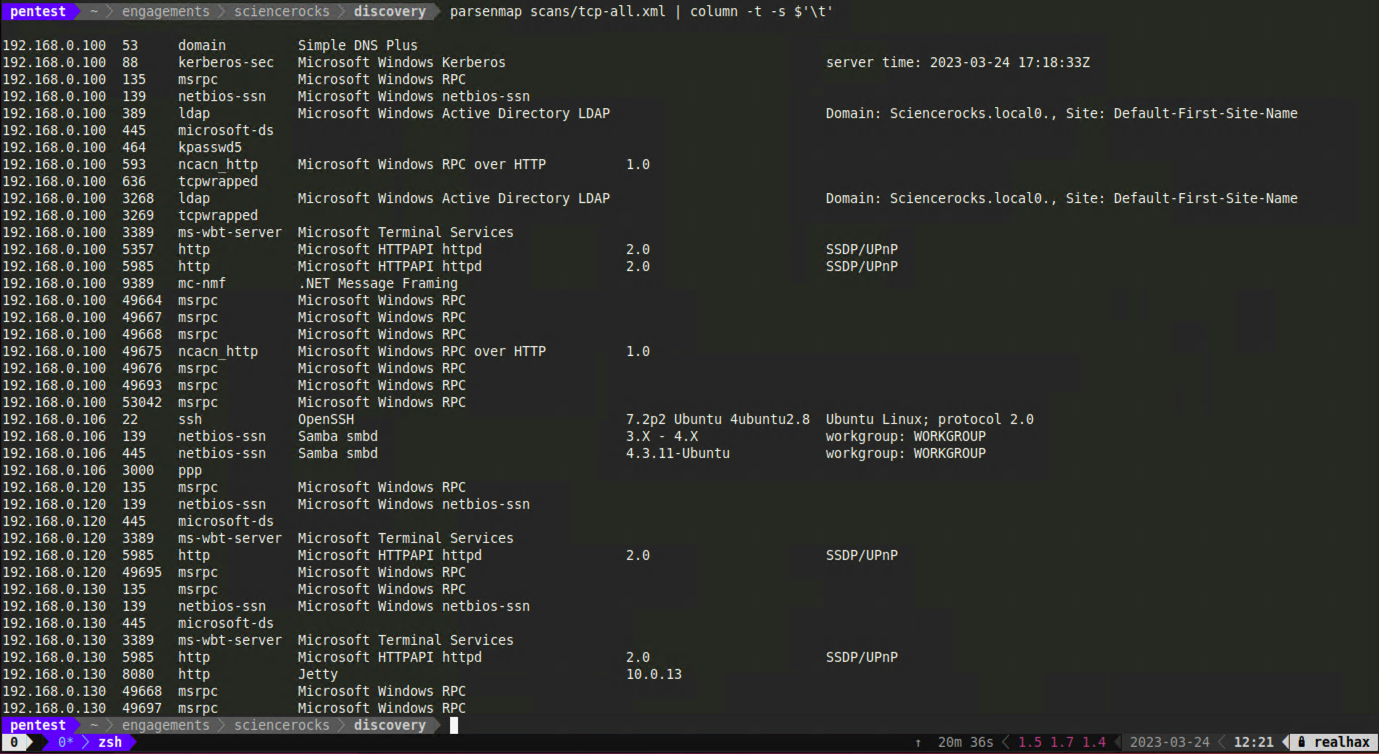The image size is (1379, 754).
Task: Click the Jetty service on port 8080
Action: pos(317,674)
